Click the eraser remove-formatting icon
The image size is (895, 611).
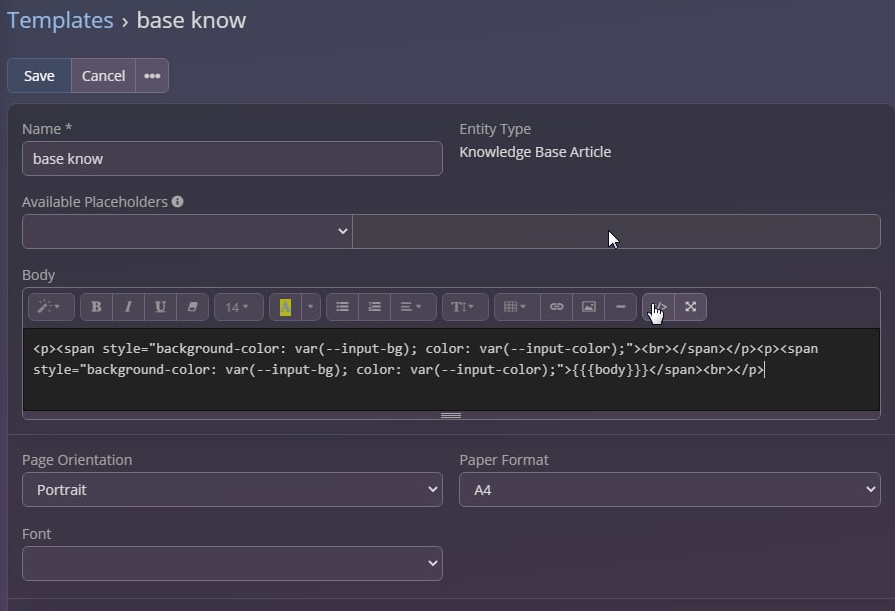(193, 307)
